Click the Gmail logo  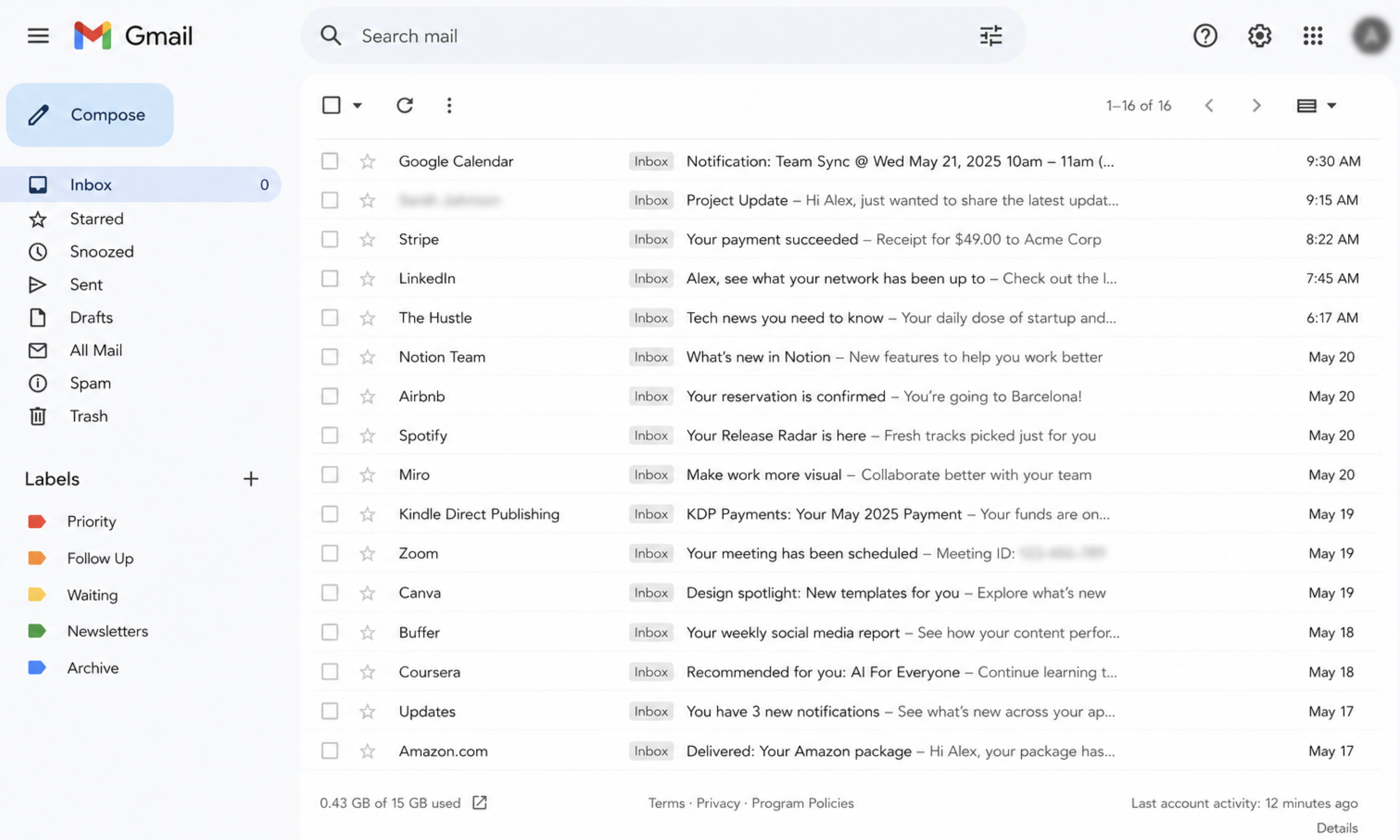pyautogui.click(x=133, y=36)
